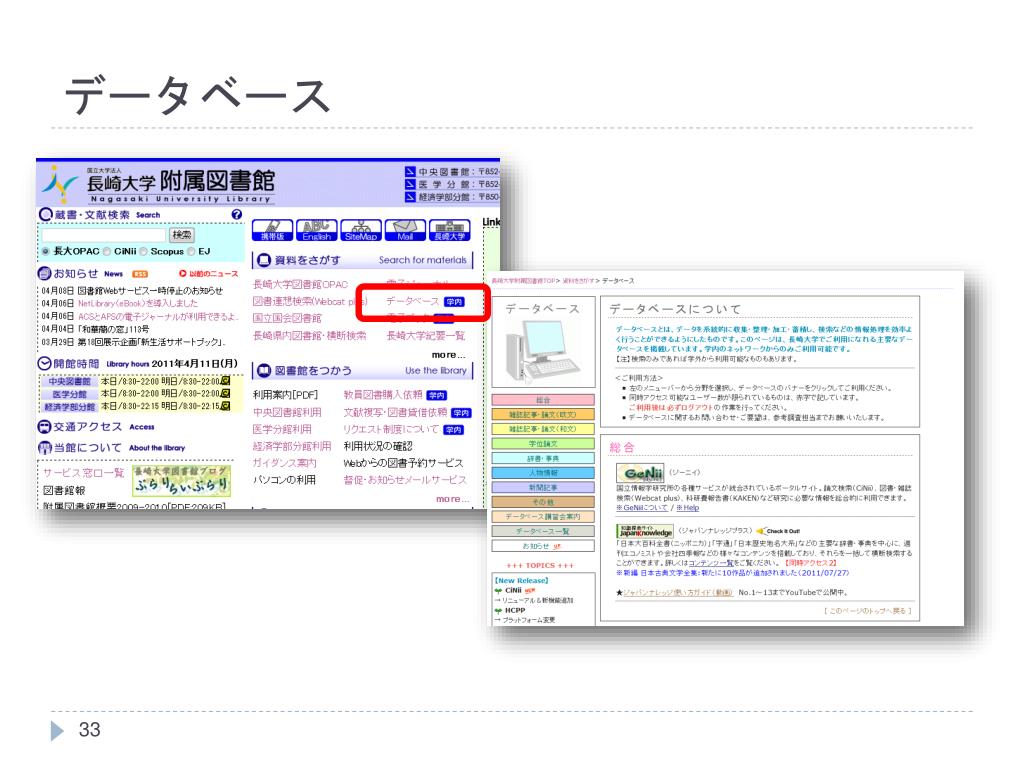The image size is (1024, 768).
Task: Open the サービス窓口一覧 link
Action: [84, 473]
